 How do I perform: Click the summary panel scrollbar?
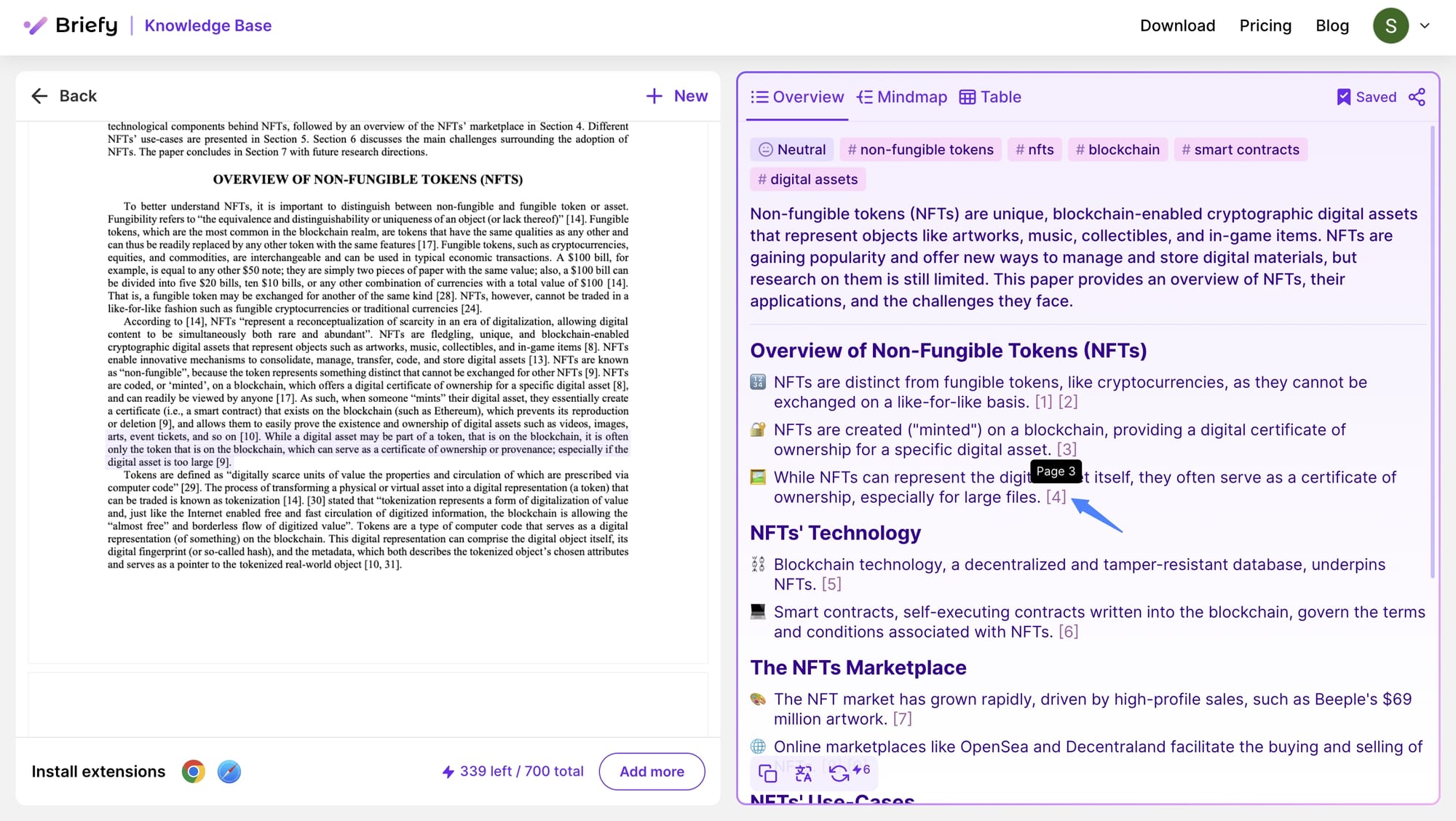(1432, 349)
